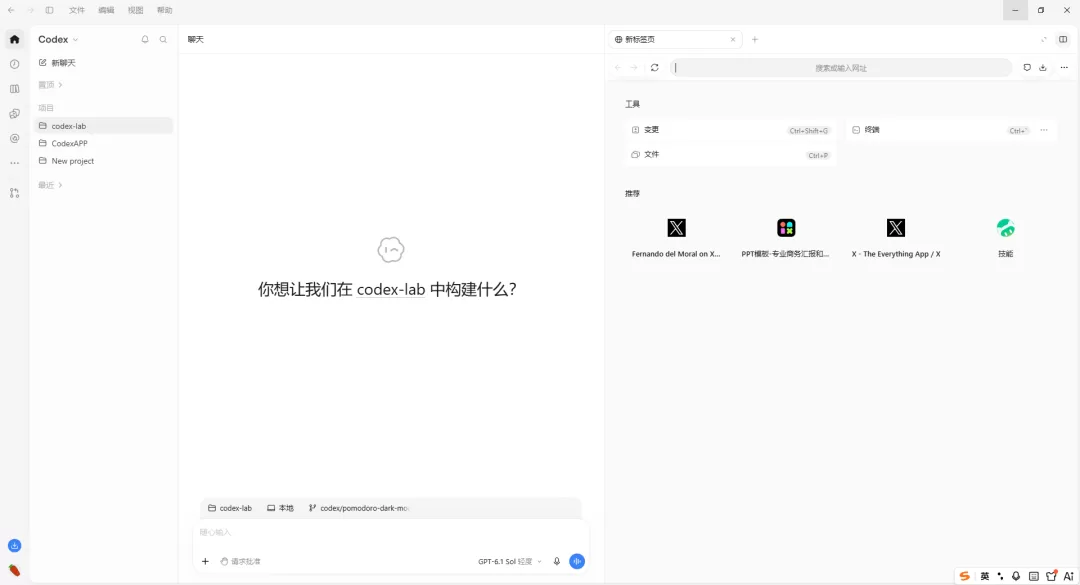Expand the browser panel to fullscreen
Viewport: 1080px width, 585px height.
[1044, 39]
